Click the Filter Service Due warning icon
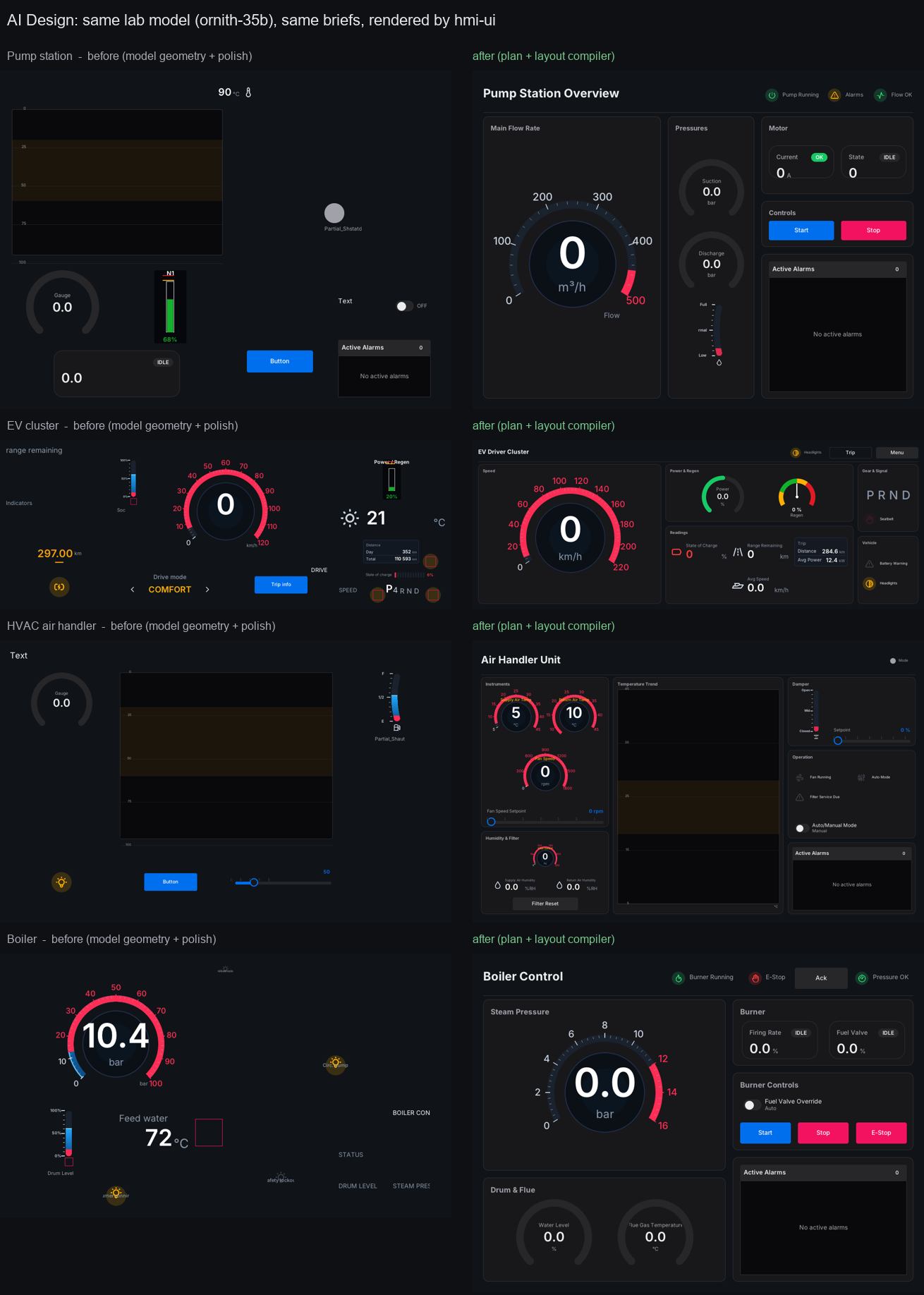This screenshot has width=924, height=1295. click(x=800, y=797)
